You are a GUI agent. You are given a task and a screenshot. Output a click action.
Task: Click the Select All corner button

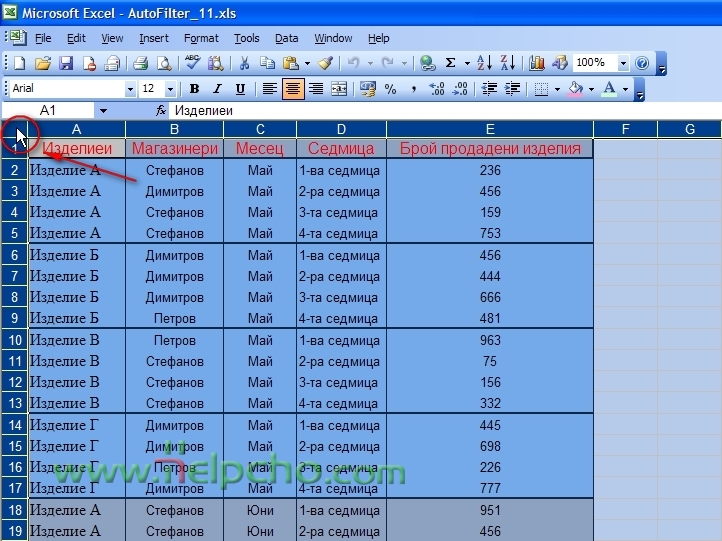[15, 129]
